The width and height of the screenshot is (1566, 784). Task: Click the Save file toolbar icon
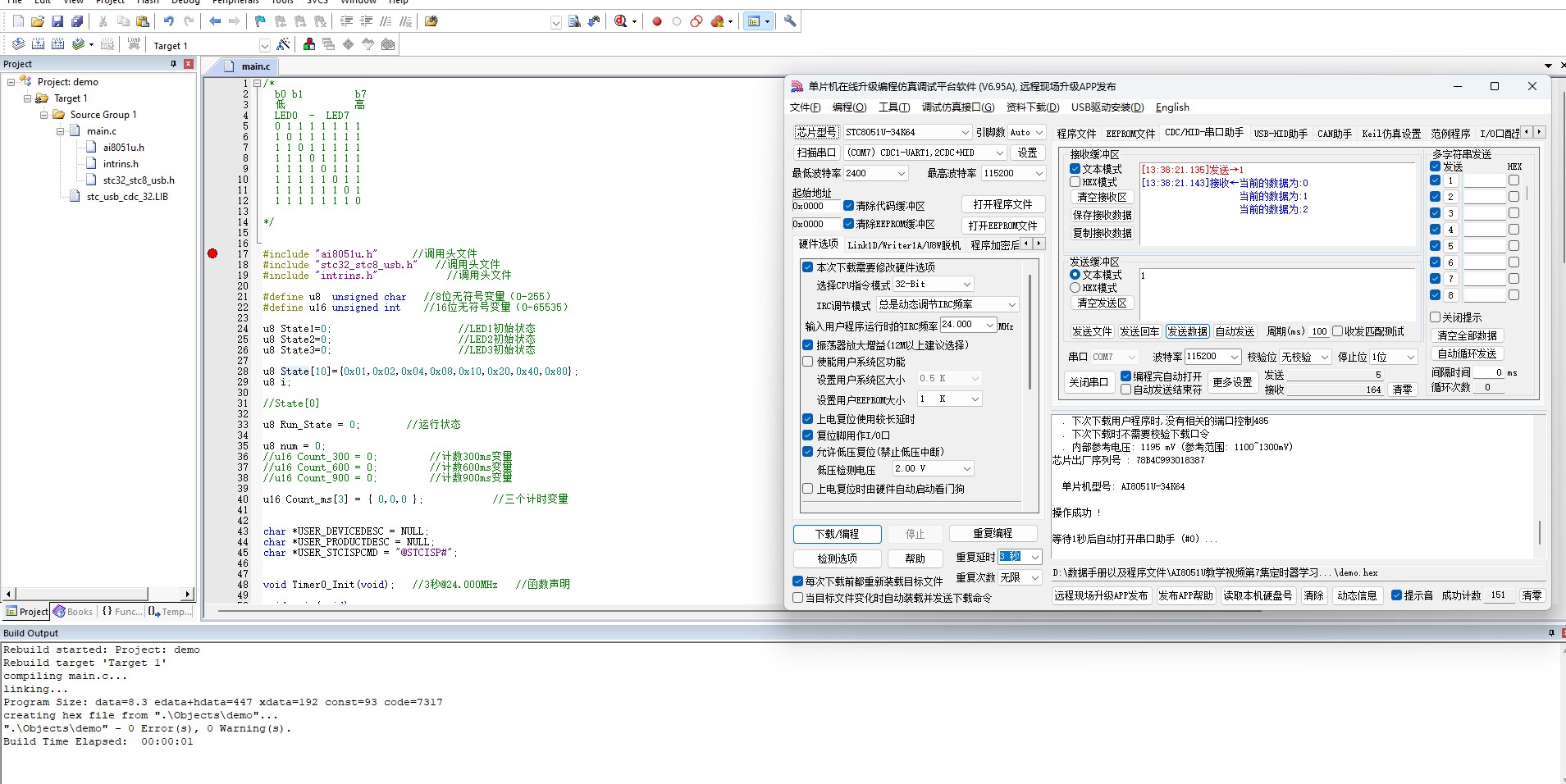tap(57, 21)
